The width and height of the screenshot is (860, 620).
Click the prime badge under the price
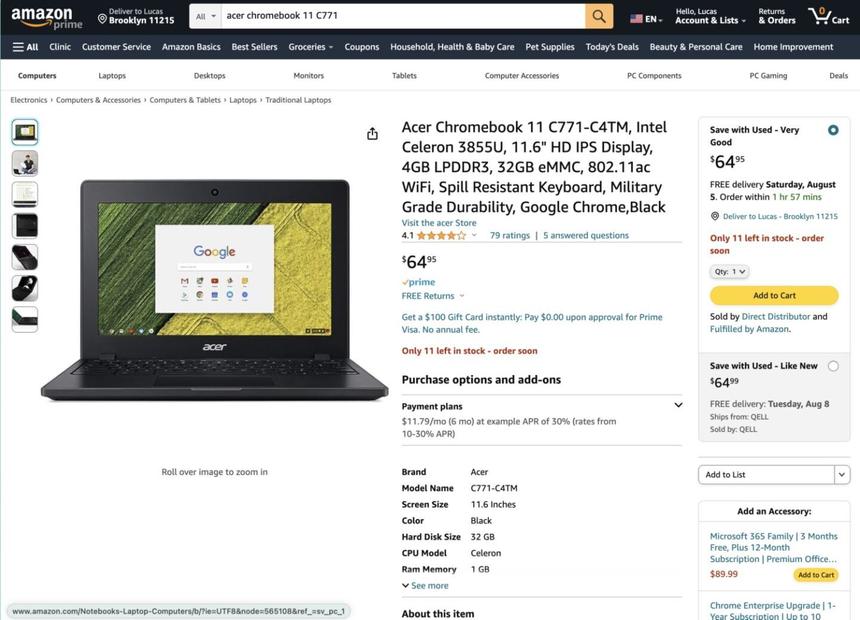click(x=419, y=281)
